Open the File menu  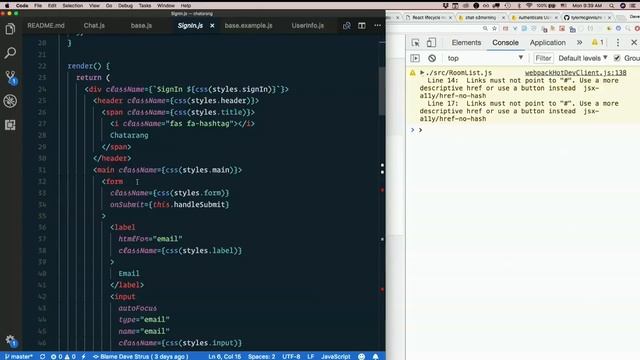[x=38, y=5]
